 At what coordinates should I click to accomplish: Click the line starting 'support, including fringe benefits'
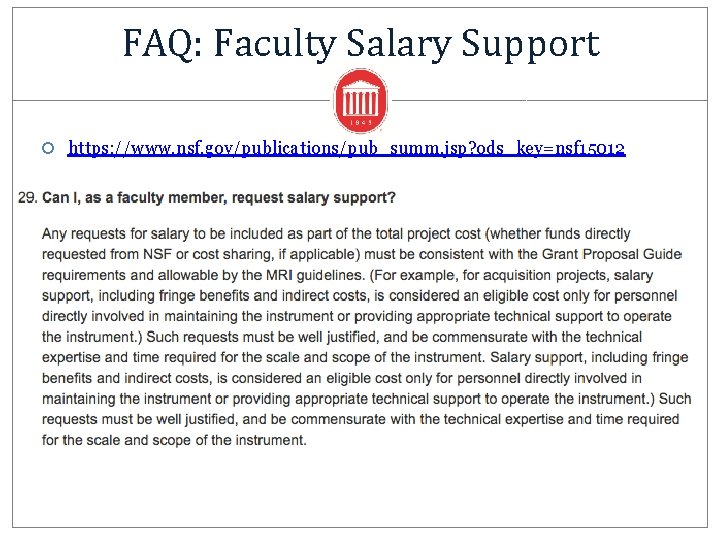pos(360,296)
